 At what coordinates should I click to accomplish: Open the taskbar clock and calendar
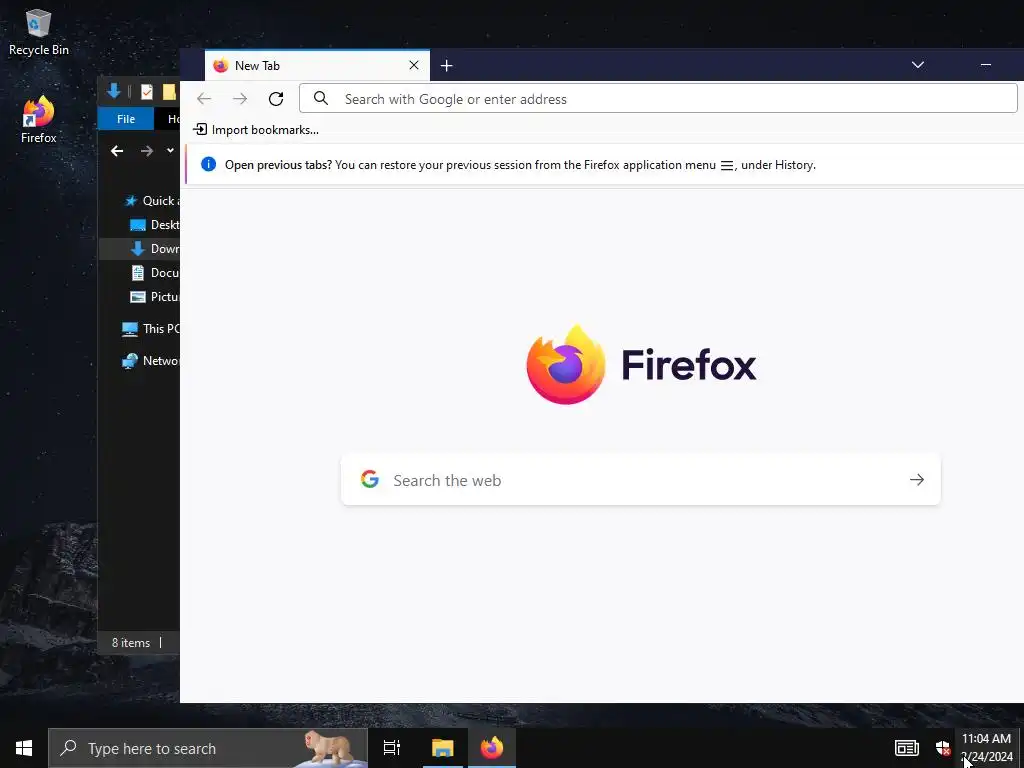(987, 748)
